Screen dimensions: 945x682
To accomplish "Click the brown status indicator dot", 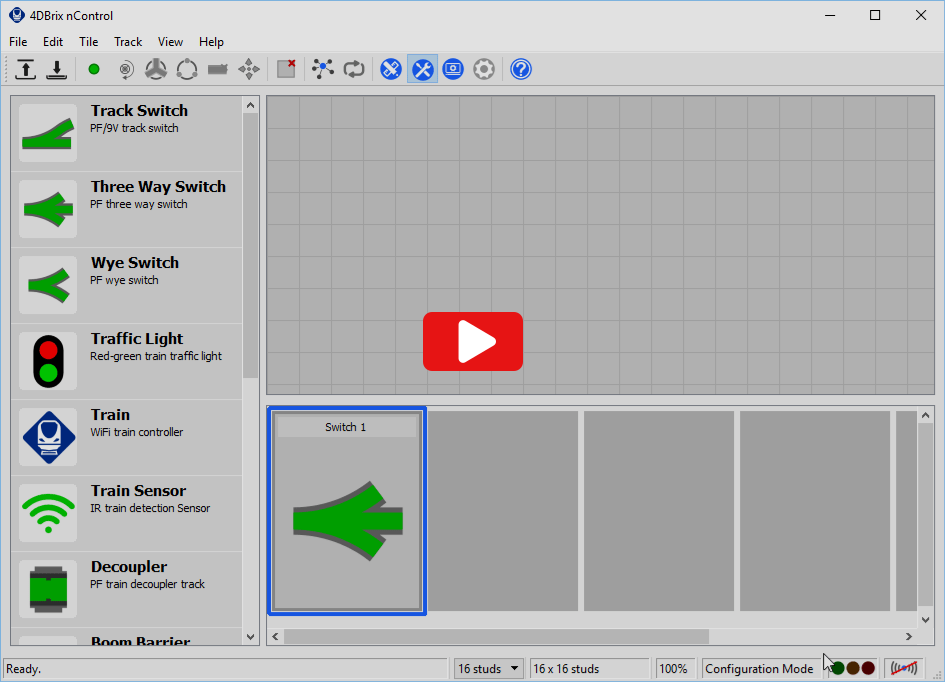I will 853,668.
